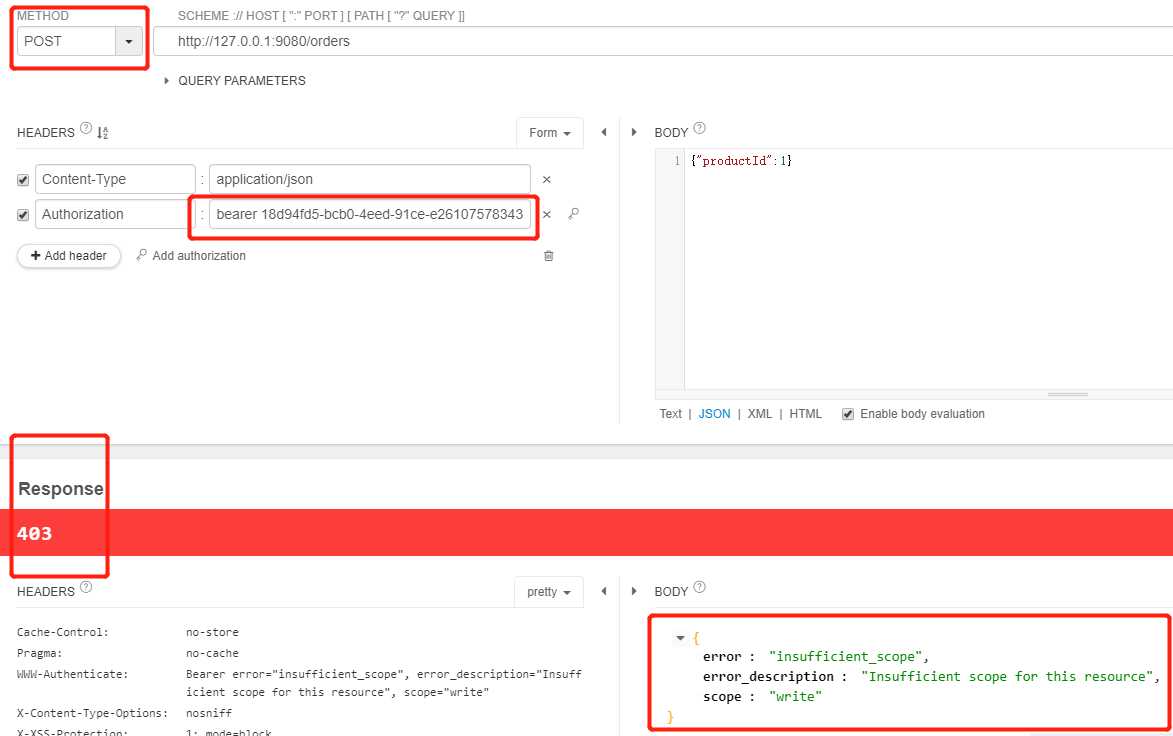Switch request body format to Text
Image resolution: width=1173 pixels, height=736 pixels.
670,414
